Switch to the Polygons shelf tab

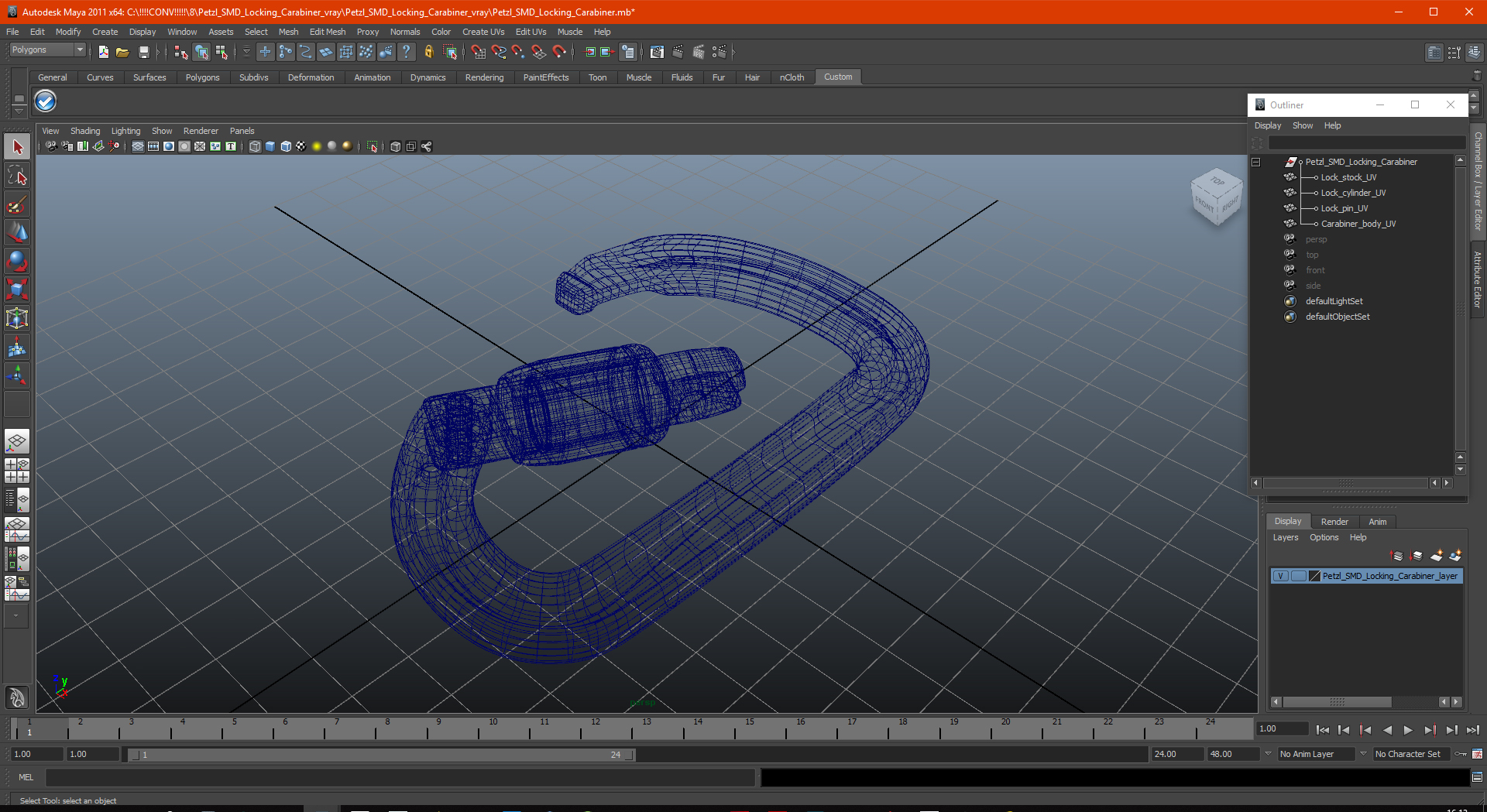202,77
